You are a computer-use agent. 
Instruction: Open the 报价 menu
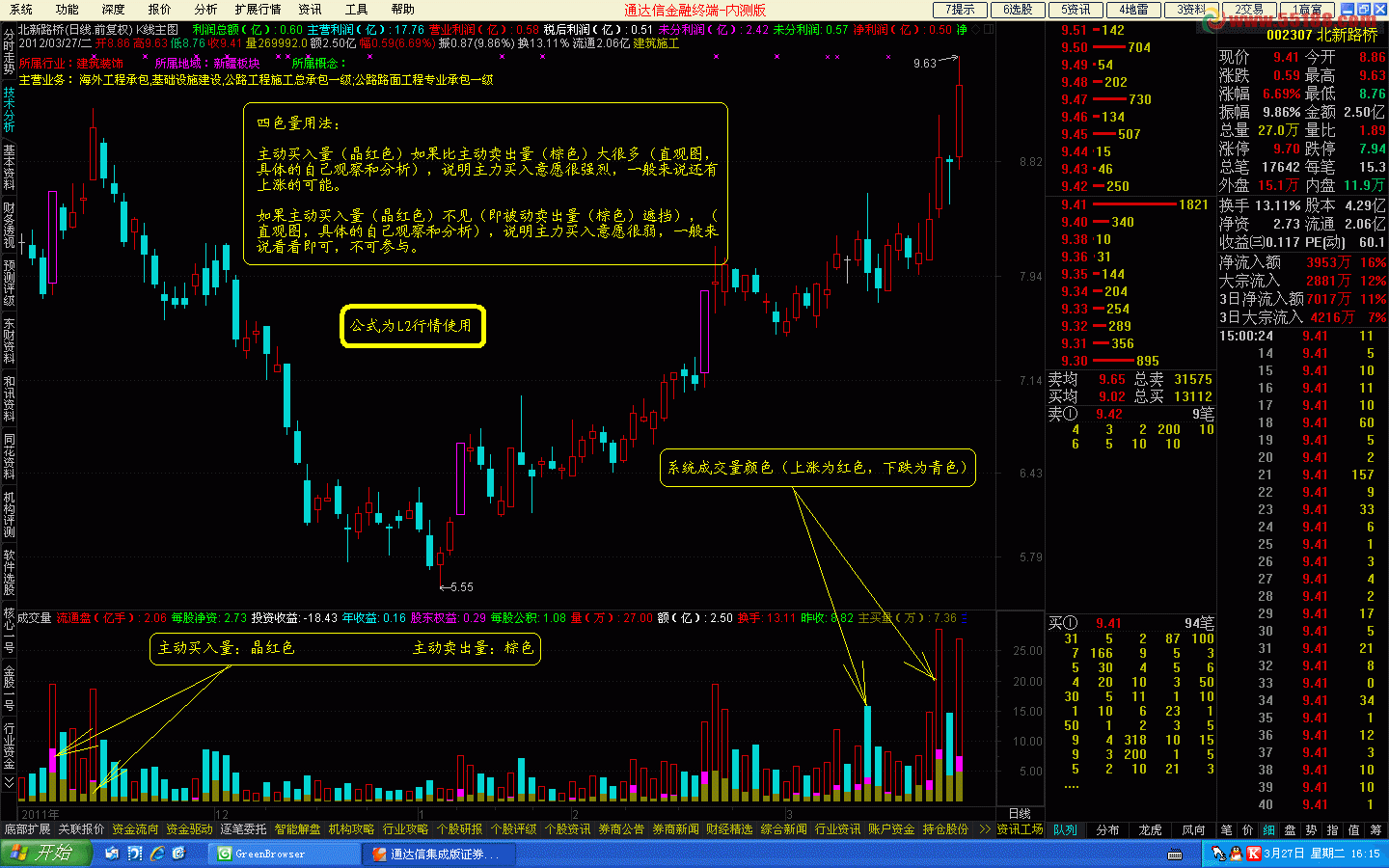click(x=159, y=10)
